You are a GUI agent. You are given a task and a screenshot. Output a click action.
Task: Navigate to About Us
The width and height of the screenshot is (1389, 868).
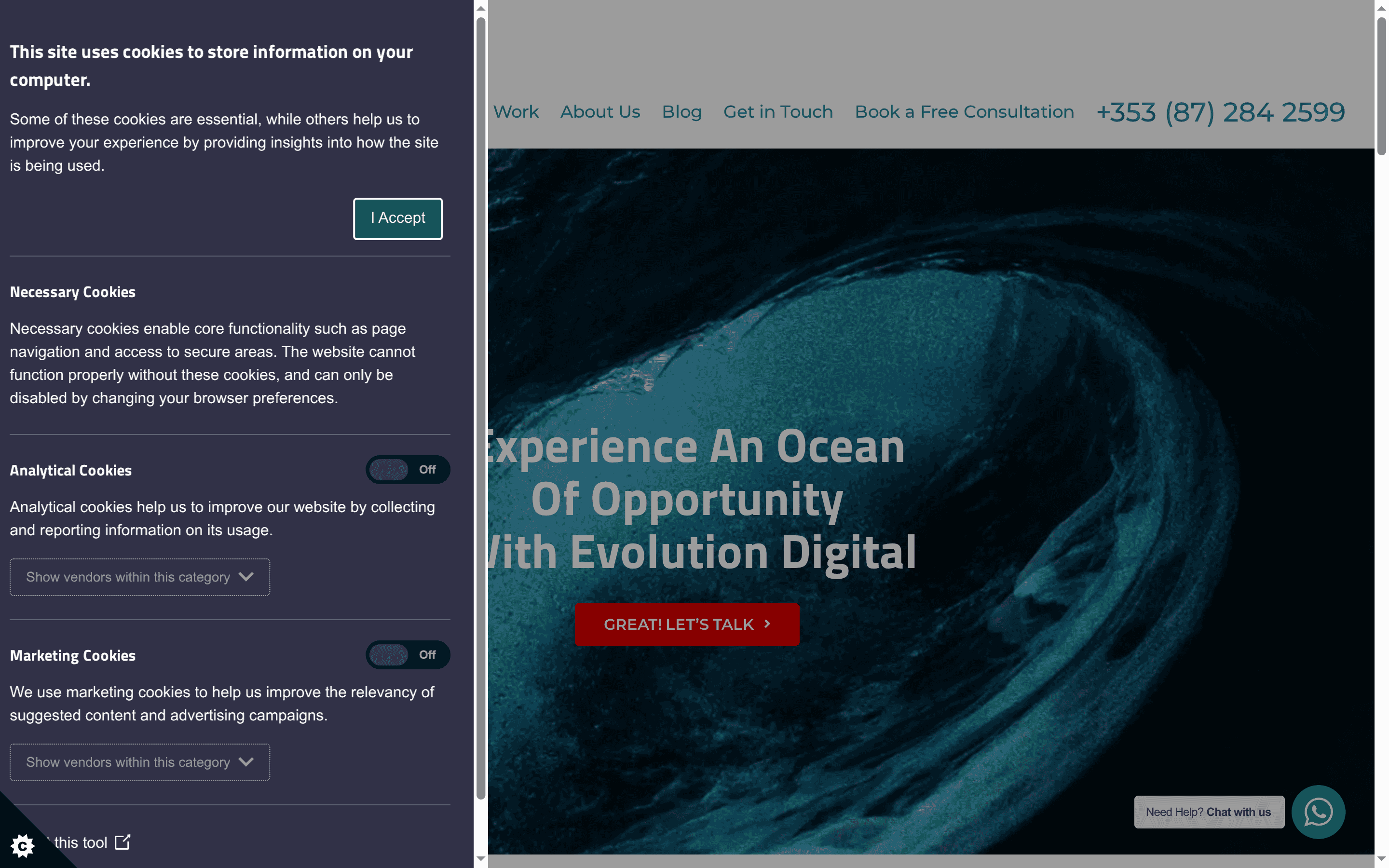(x=600, y=112)
